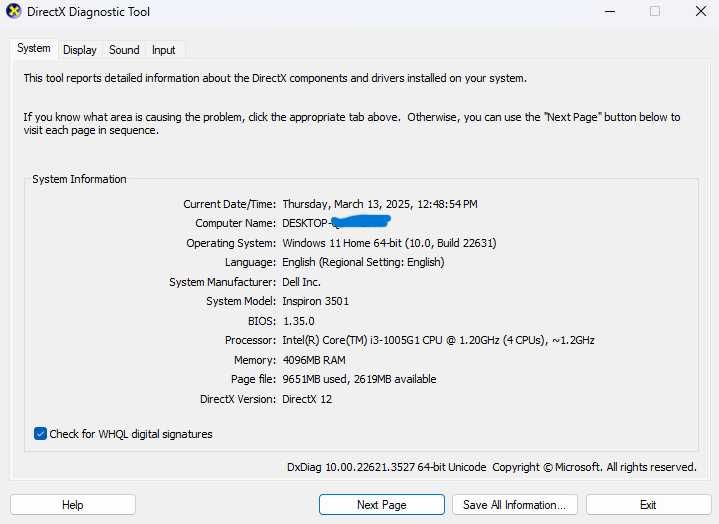Click the DirectX 12 version value
This screenshot has width=719, height=524.
[307, 399]
